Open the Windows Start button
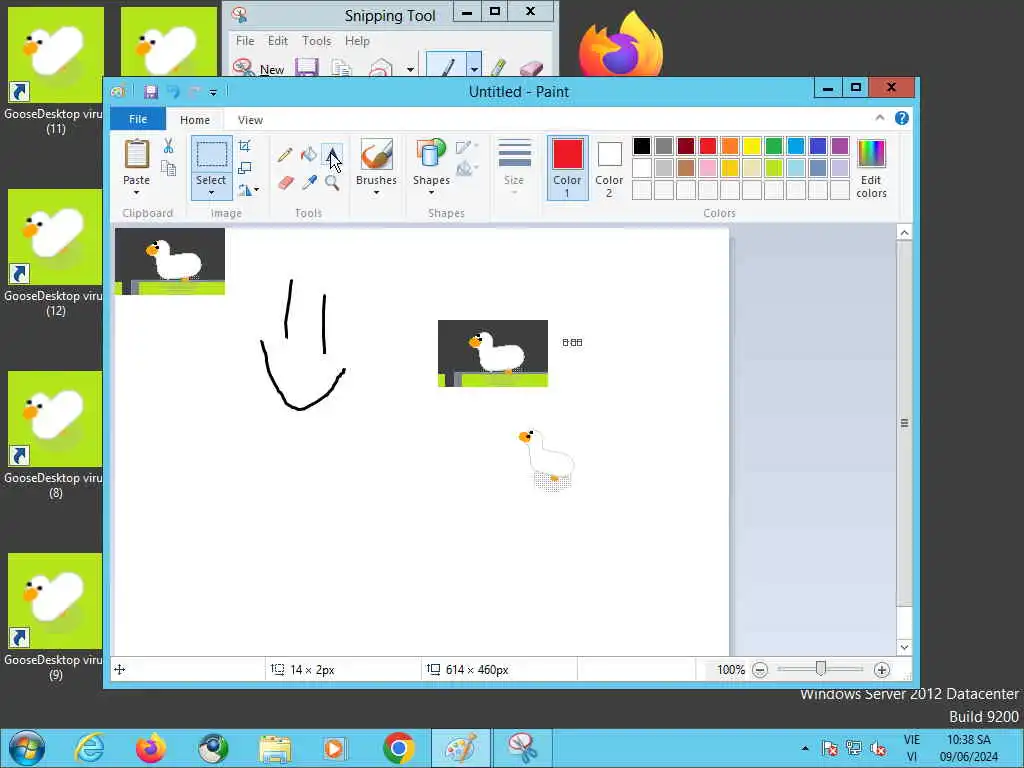The height and width of the screenshot is (768, 1024). click(27, 748)
